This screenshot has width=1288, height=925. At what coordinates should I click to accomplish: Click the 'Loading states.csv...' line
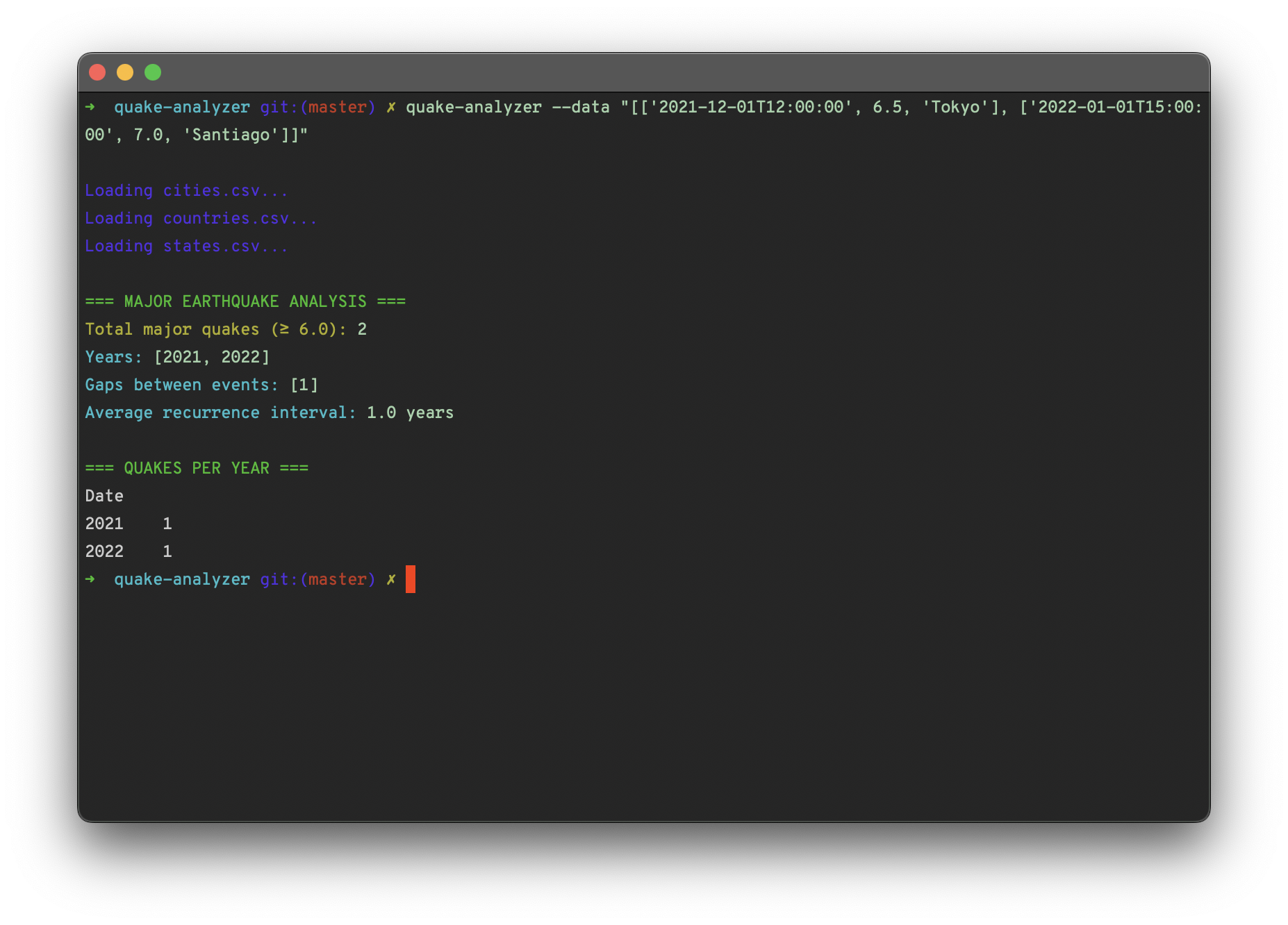(188, 246)
